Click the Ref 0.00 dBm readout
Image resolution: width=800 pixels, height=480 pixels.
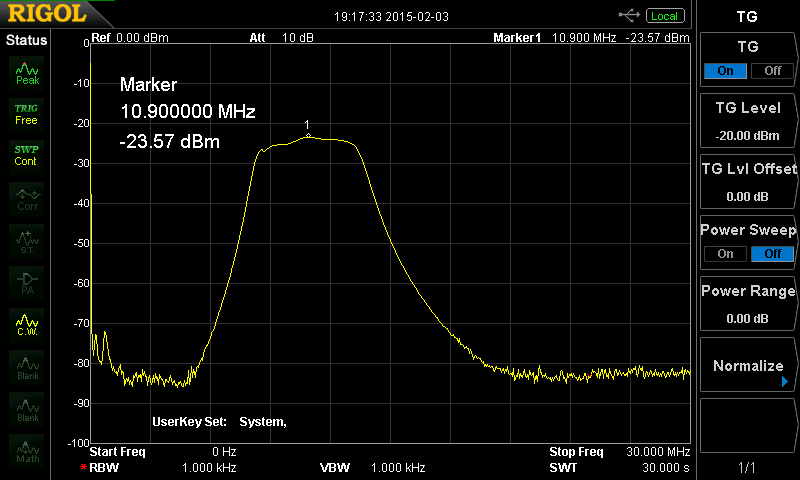click(x=130, y=38)
